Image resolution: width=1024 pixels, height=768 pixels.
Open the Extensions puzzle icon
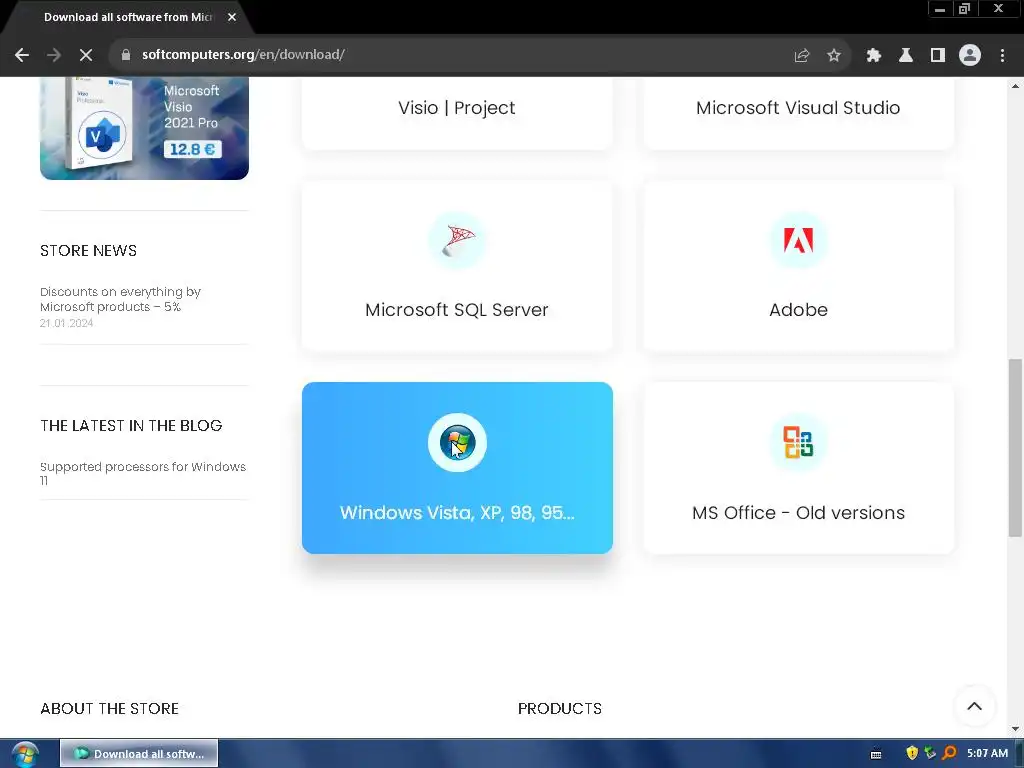[874, 56]
